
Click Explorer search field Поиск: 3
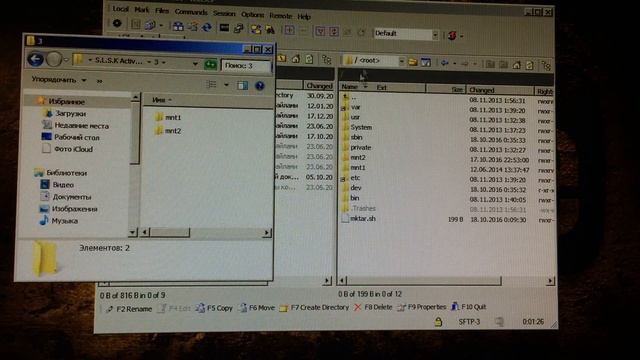point(246,65)
